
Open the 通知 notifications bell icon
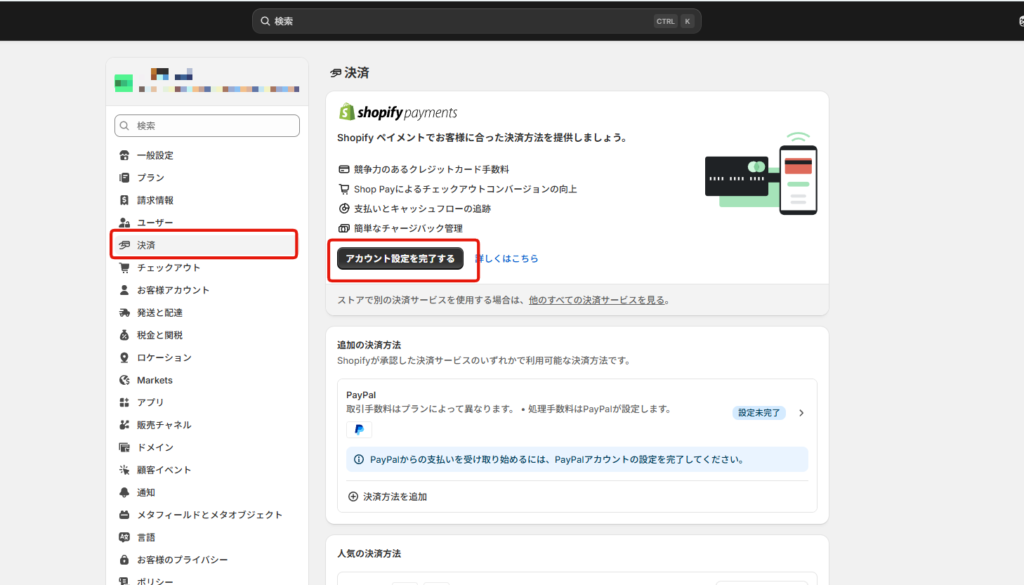point(124,492)
